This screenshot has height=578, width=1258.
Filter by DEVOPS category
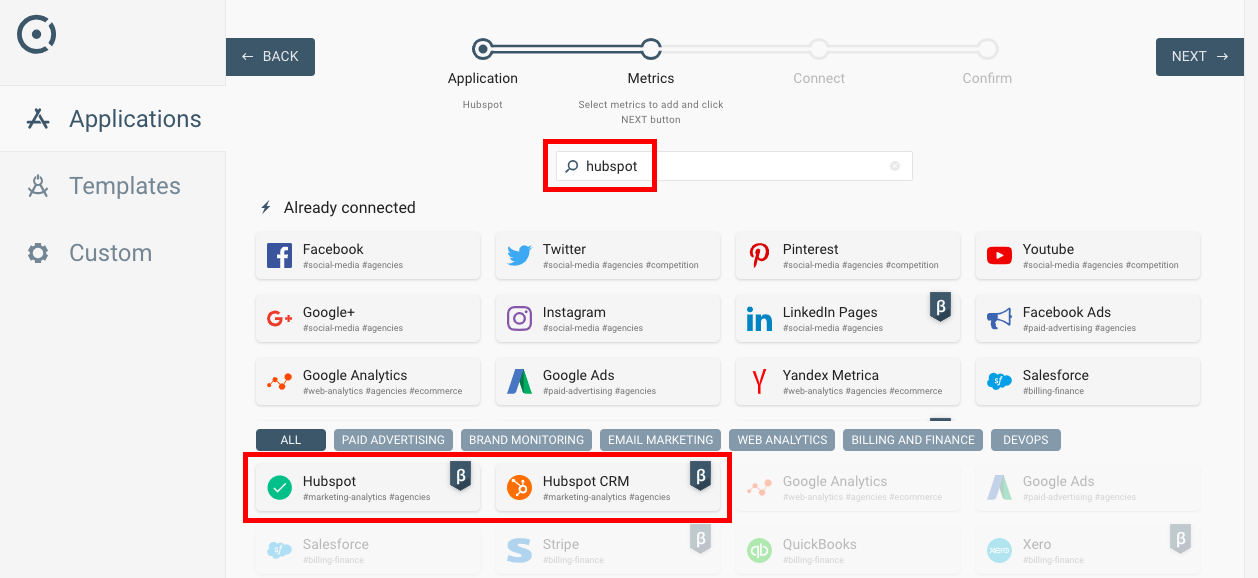coord(1026,440)
